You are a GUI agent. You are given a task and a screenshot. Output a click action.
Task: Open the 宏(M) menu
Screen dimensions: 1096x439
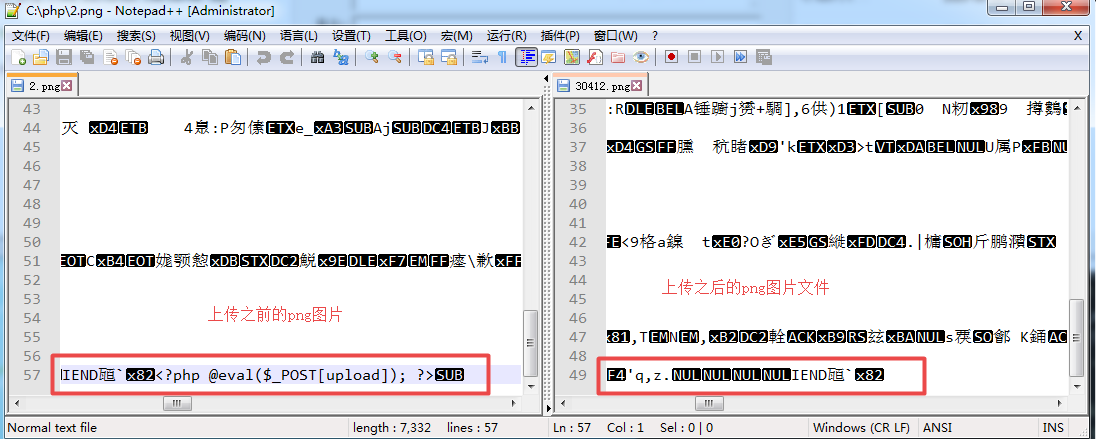pyautogui.click(x=456, y=36)
